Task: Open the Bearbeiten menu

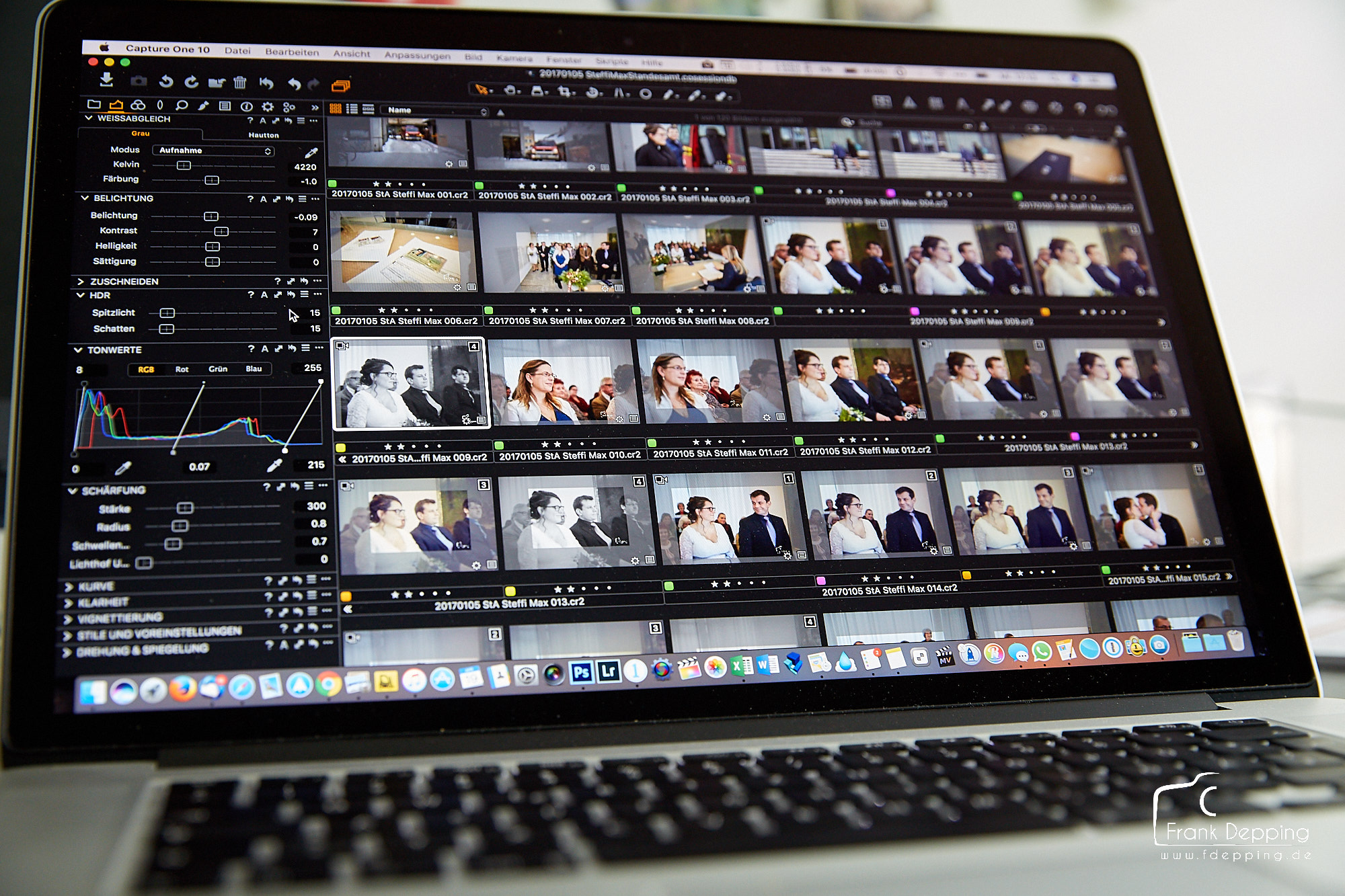Action: [292, 52]
